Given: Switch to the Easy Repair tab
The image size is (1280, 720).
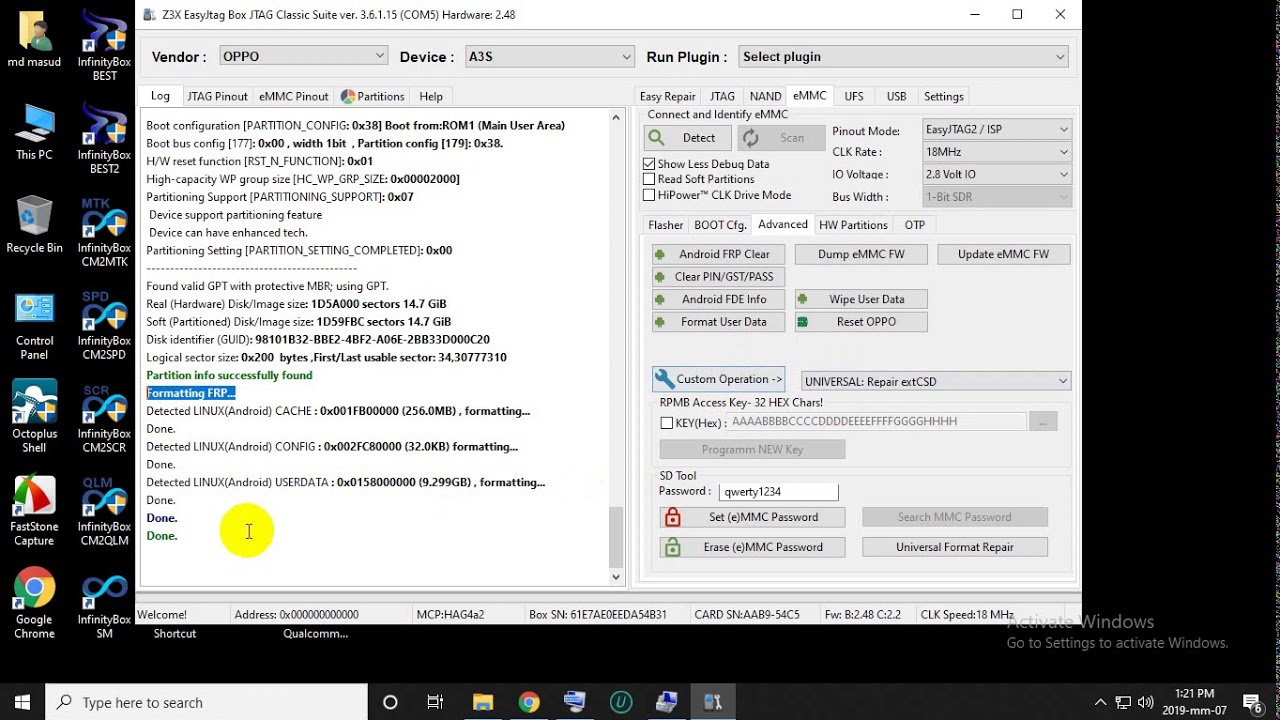Looking at the screenshot, I should [x=667, y=97].
